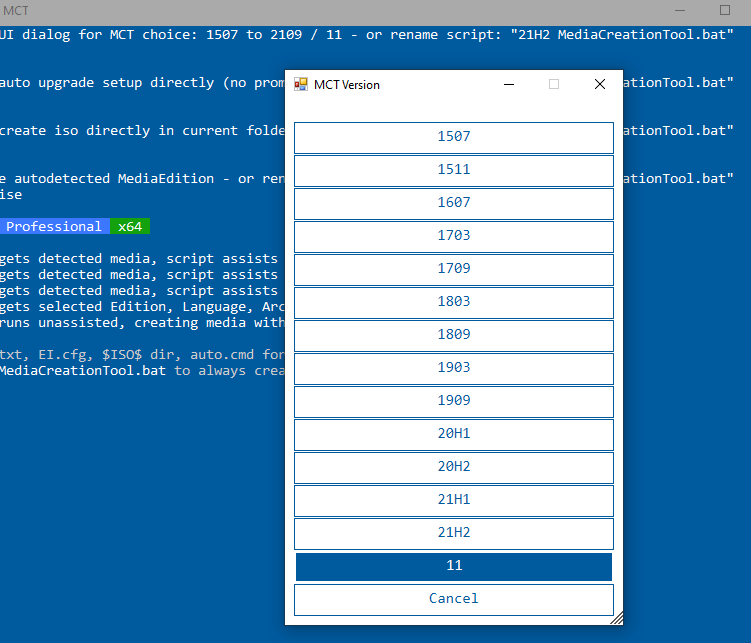751x643 pixels.
Task: Select the 1703 version button
Action: click(454, 237)
